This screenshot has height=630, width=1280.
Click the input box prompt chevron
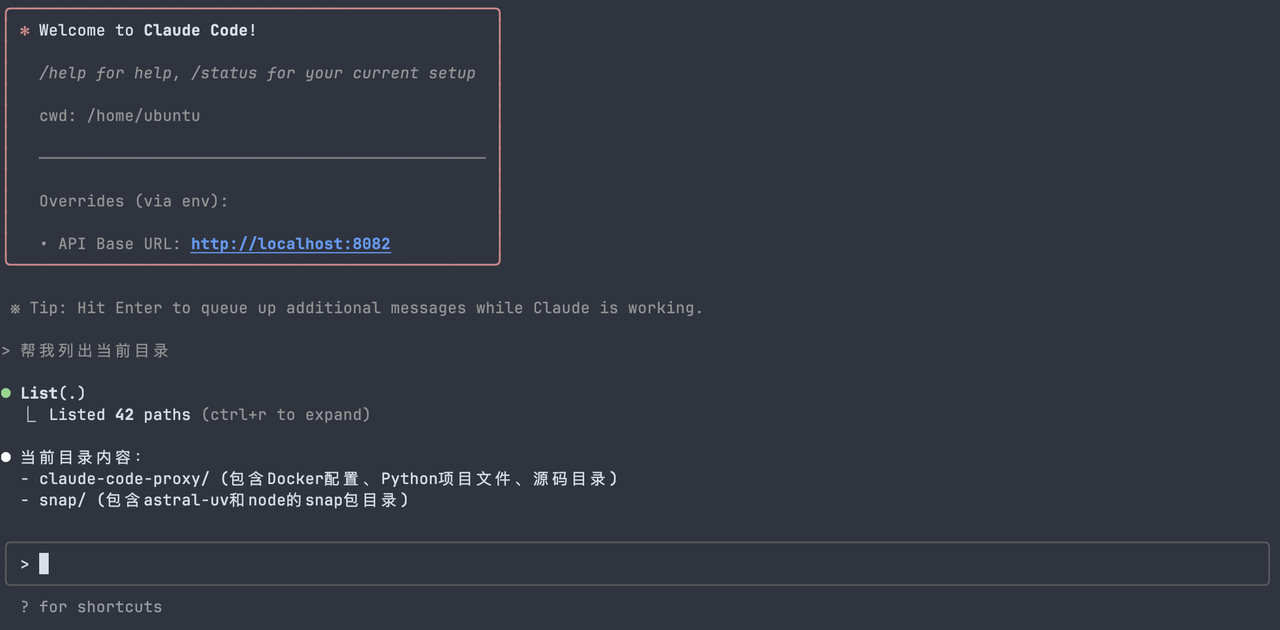(x=25, y=565)
